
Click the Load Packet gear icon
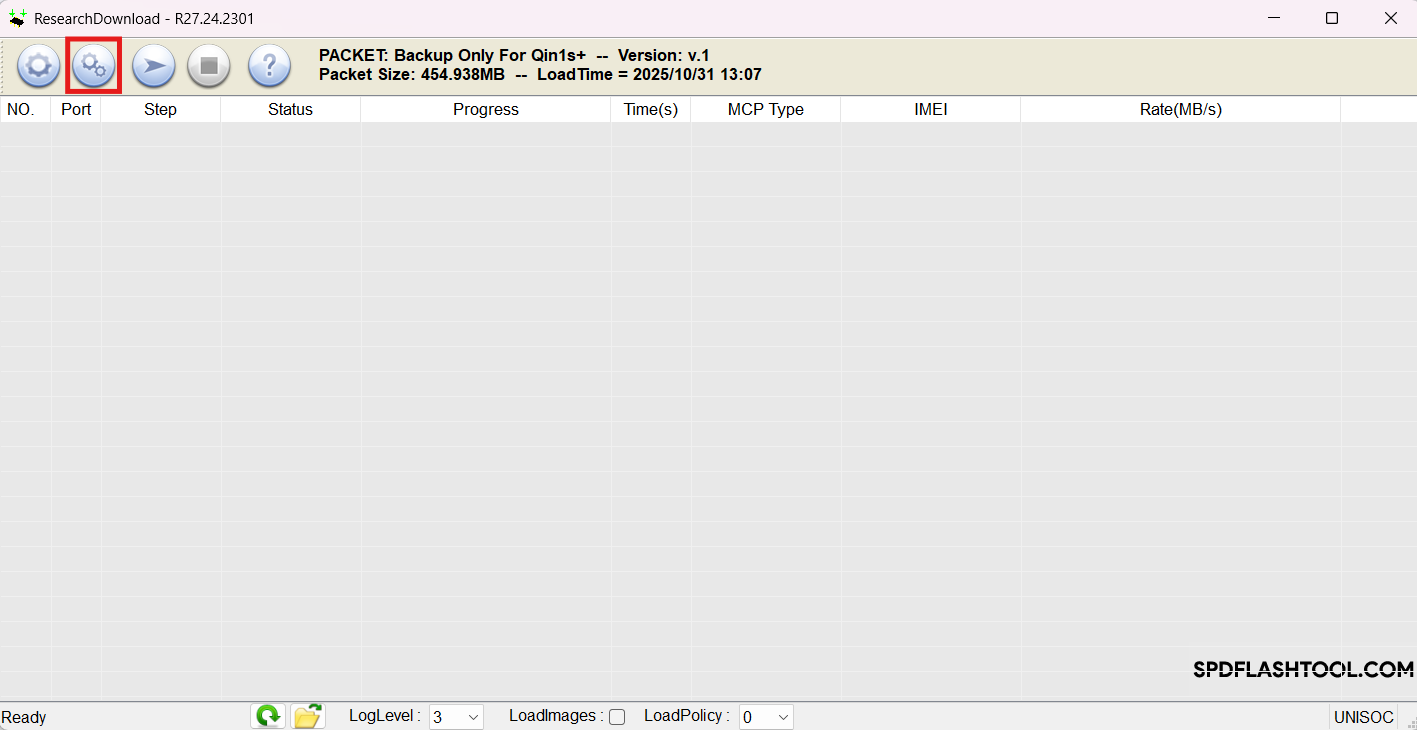38,66
